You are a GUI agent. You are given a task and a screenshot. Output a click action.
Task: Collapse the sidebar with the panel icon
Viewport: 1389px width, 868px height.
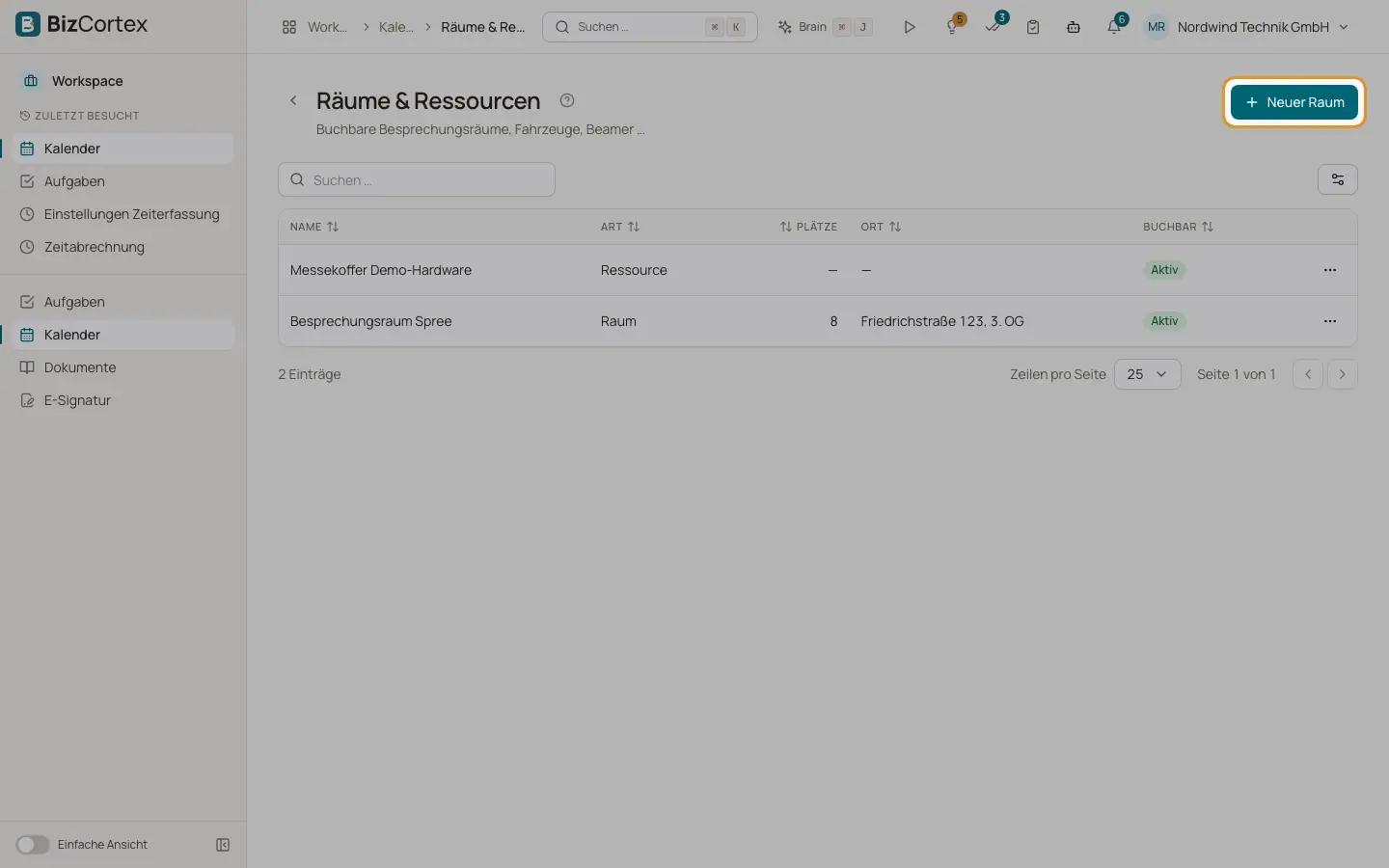click(x=223, y=845)
